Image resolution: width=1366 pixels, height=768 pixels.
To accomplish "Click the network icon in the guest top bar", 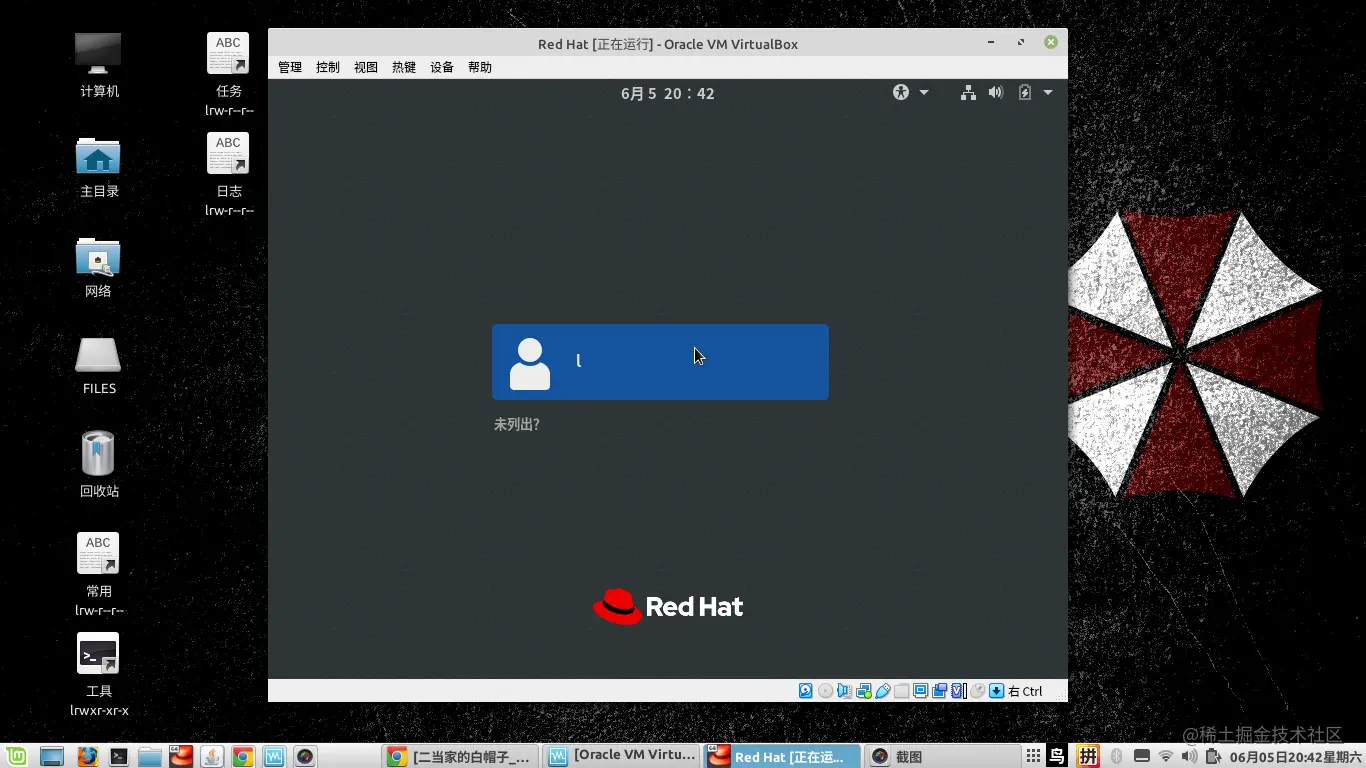I will coord(968,93).
